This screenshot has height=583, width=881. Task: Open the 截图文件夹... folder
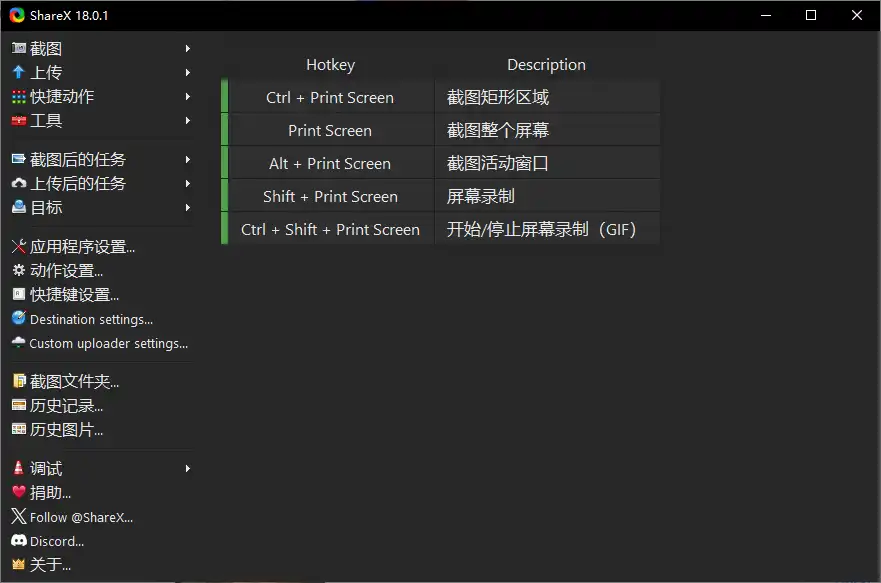pyautogui.click(x=101, y=382)
